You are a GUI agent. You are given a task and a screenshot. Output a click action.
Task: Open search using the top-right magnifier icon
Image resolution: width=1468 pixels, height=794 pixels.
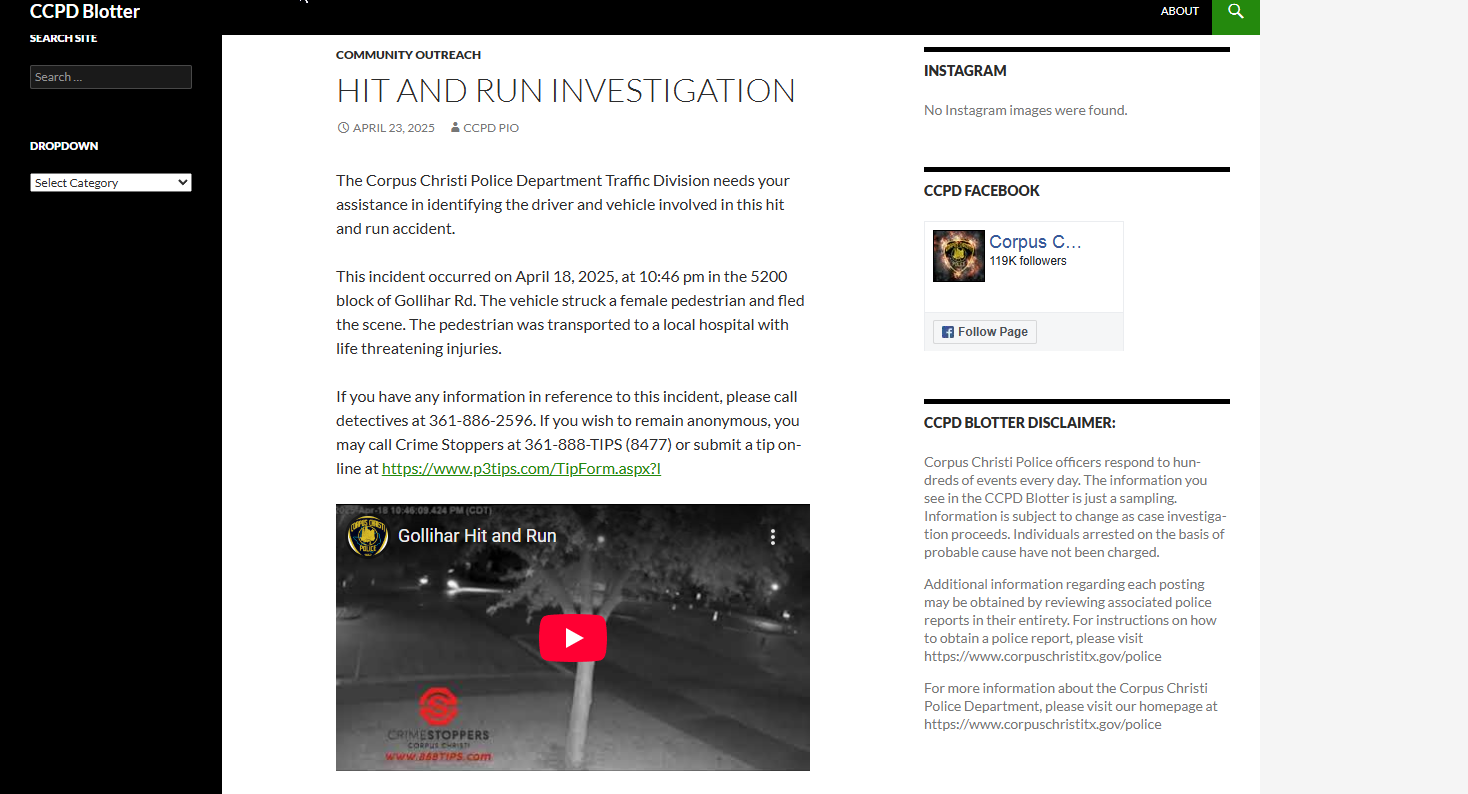1235,12
